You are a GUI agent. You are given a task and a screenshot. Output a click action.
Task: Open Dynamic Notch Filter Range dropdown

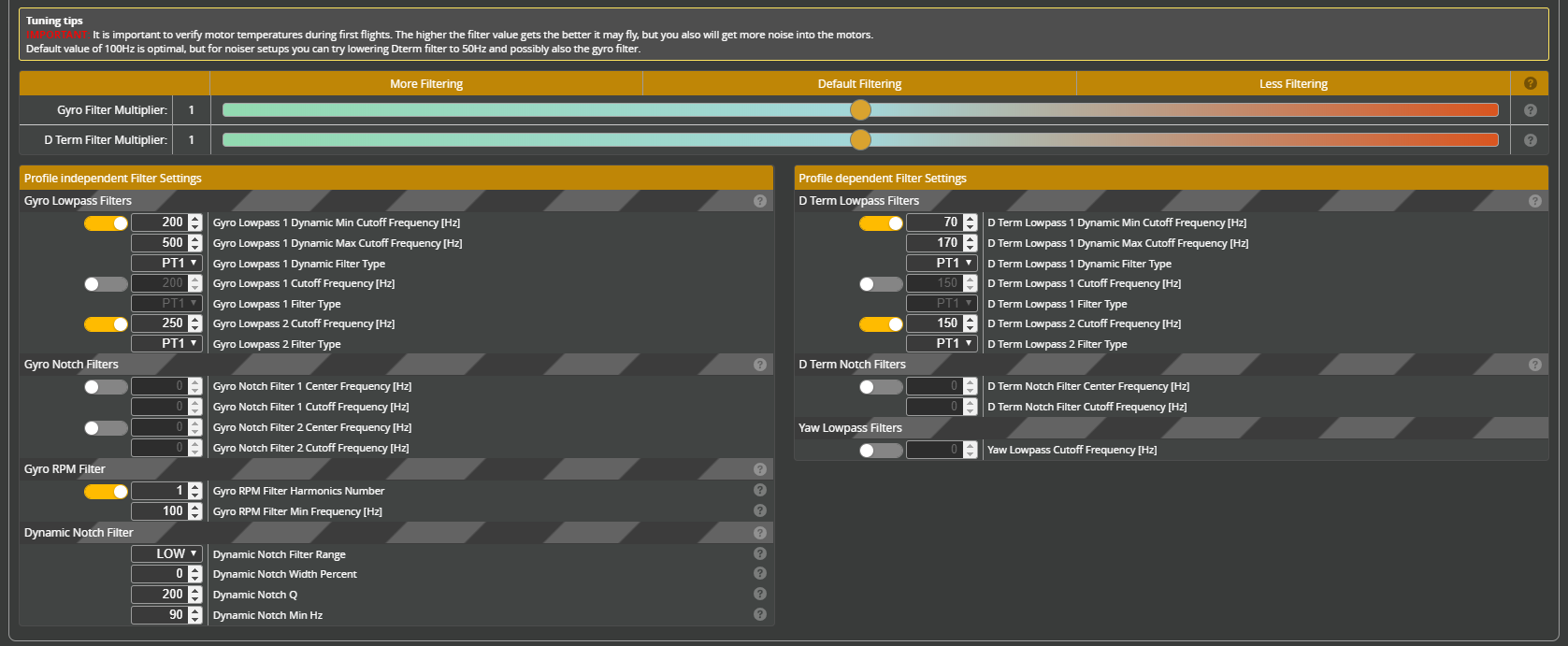point(167,553)
